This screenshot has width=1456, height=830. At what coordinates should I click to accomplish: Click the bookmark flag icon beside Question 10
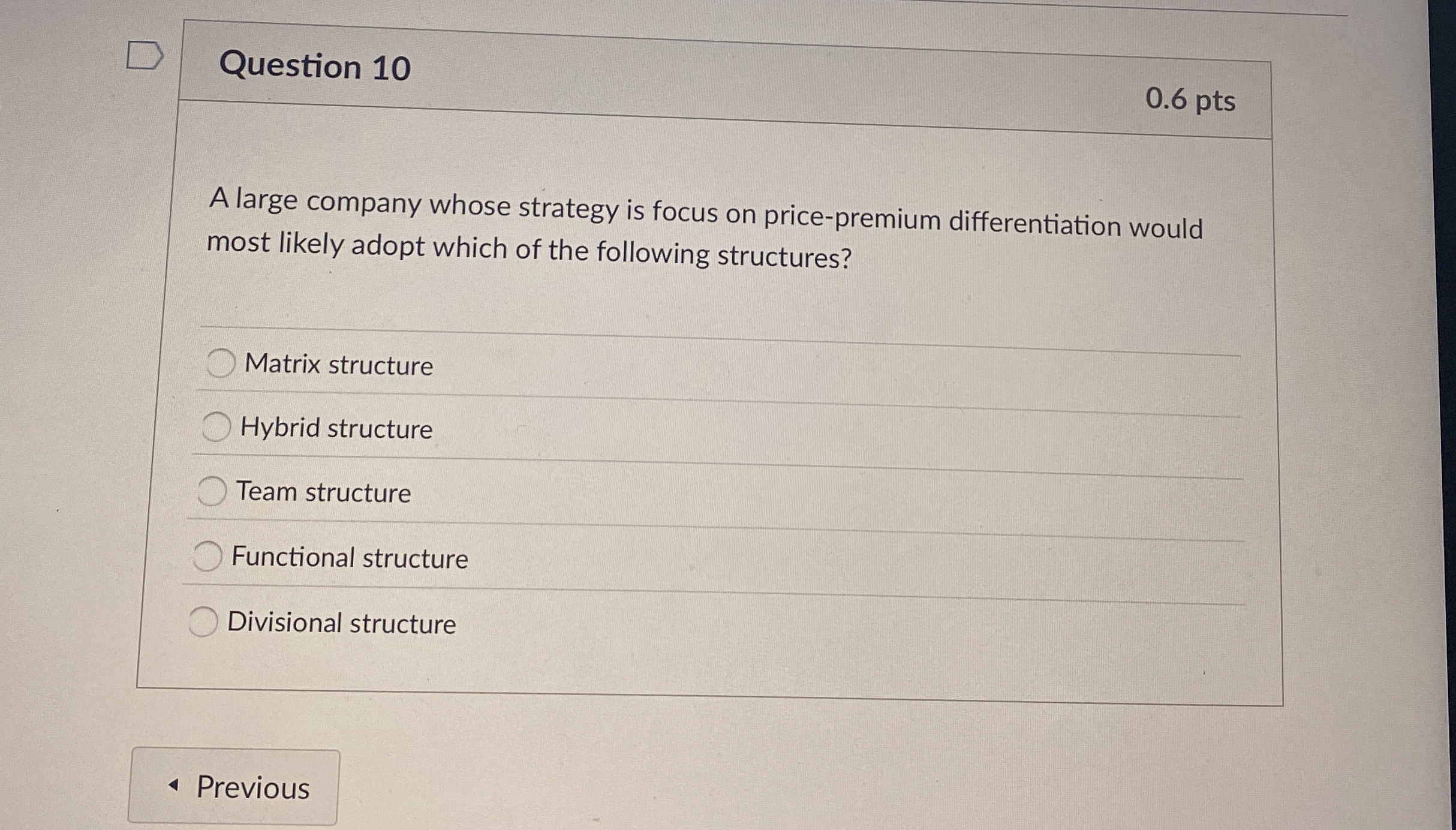point(146,56)
